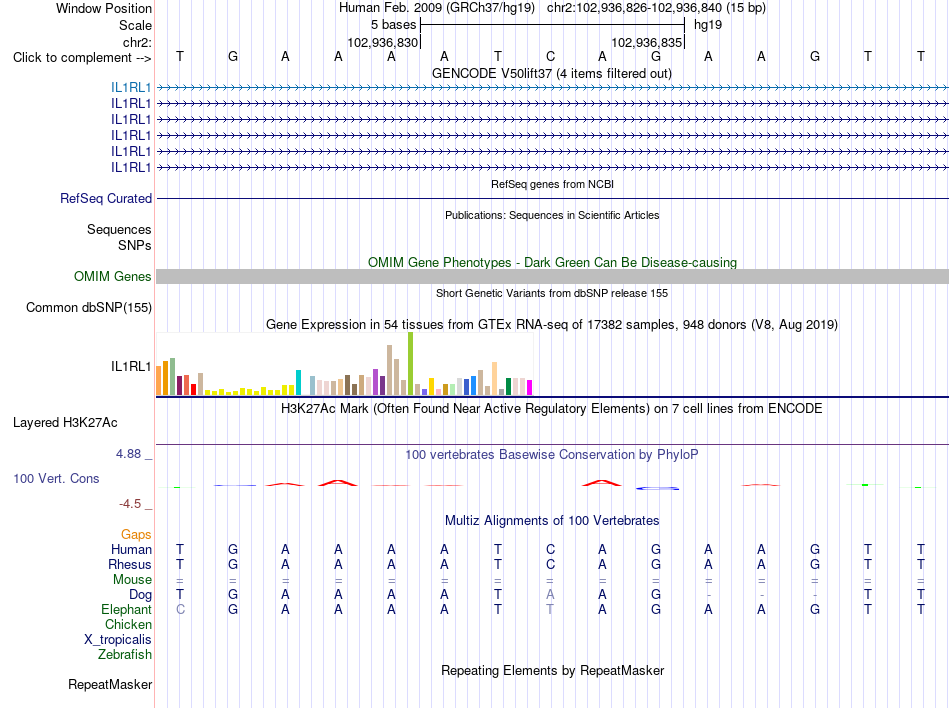Image resolution: width=950 pixels, height=708 pixels.
Task: Select the X_tropicalis alignment row label
Action: 118,640
